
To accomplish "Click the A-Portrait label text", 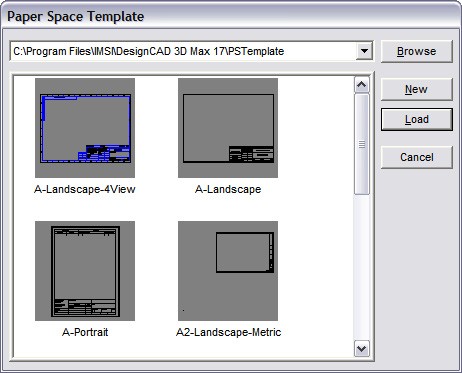I will tap(85, 332).
